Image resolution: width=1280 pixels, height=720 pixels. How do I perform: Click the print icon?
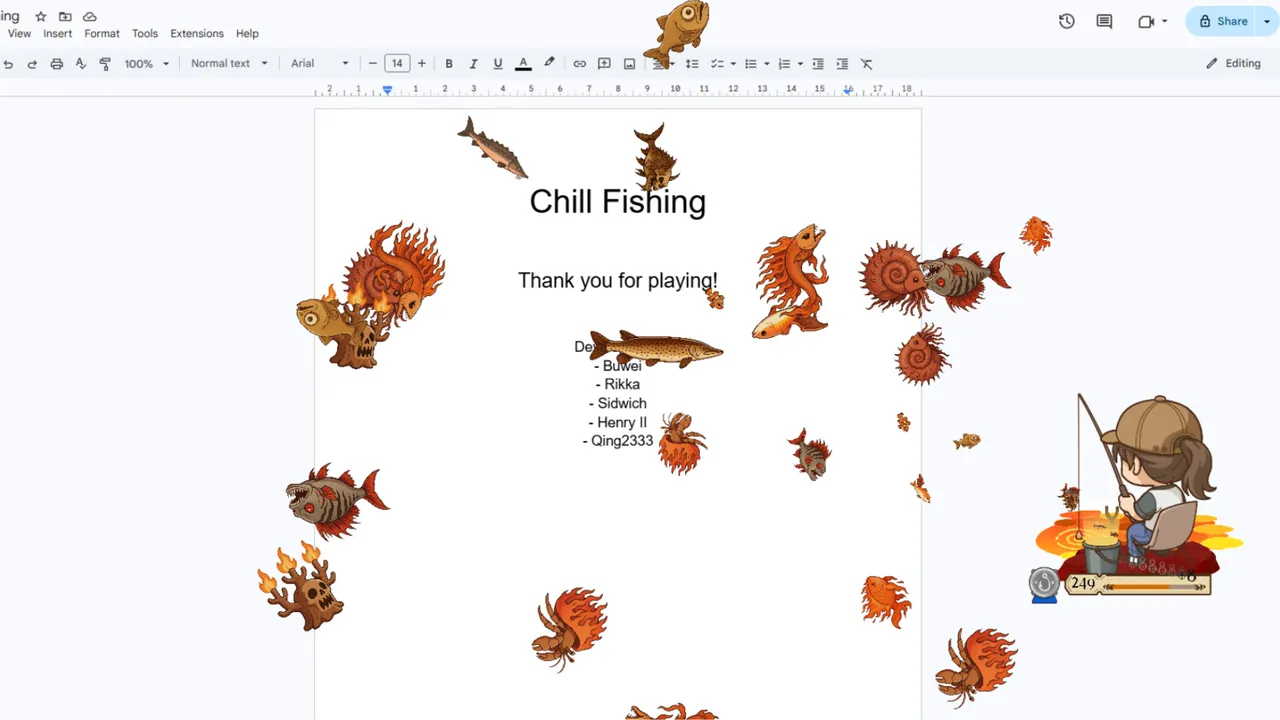(56, 63)
